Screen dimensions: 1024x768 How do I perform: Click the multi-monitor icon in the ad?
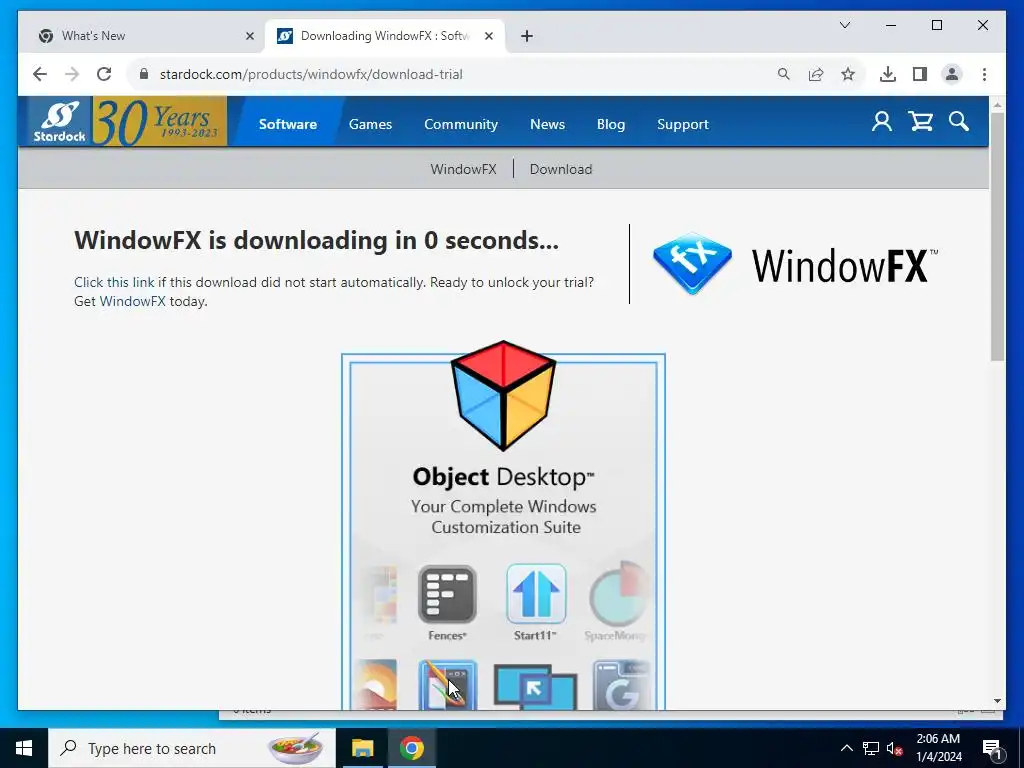point(536,686)
